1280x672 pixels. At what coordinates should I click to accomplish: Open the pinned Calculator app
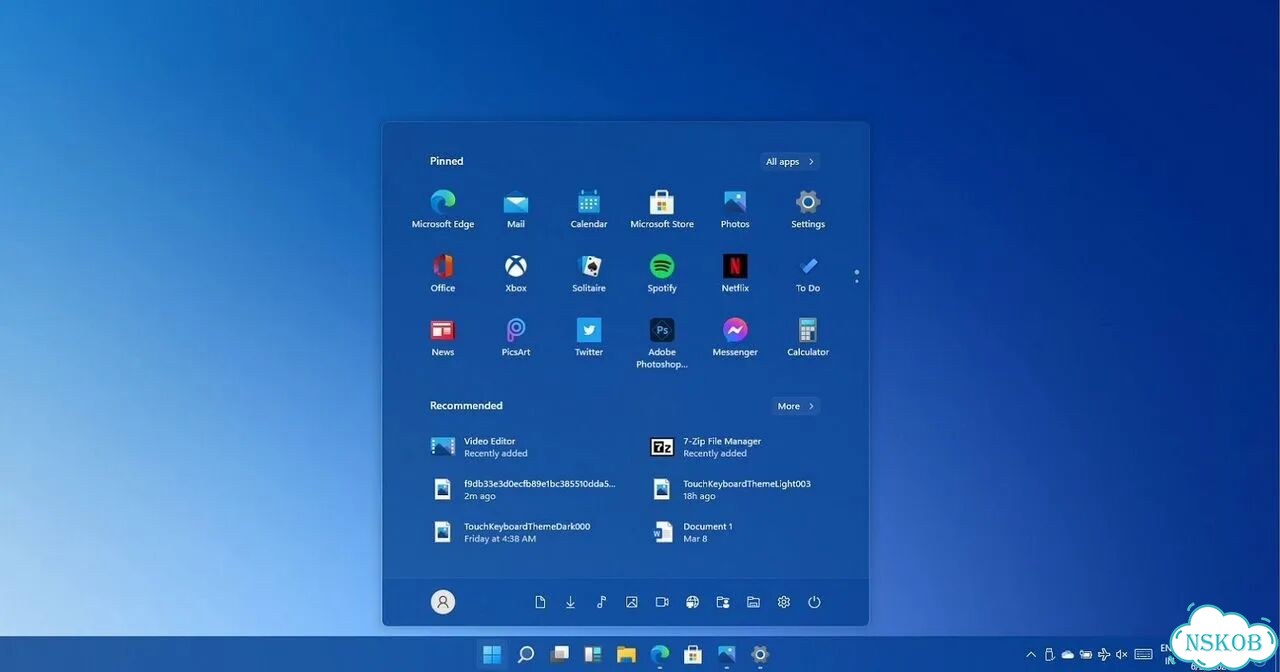click(x=808, y=338)
